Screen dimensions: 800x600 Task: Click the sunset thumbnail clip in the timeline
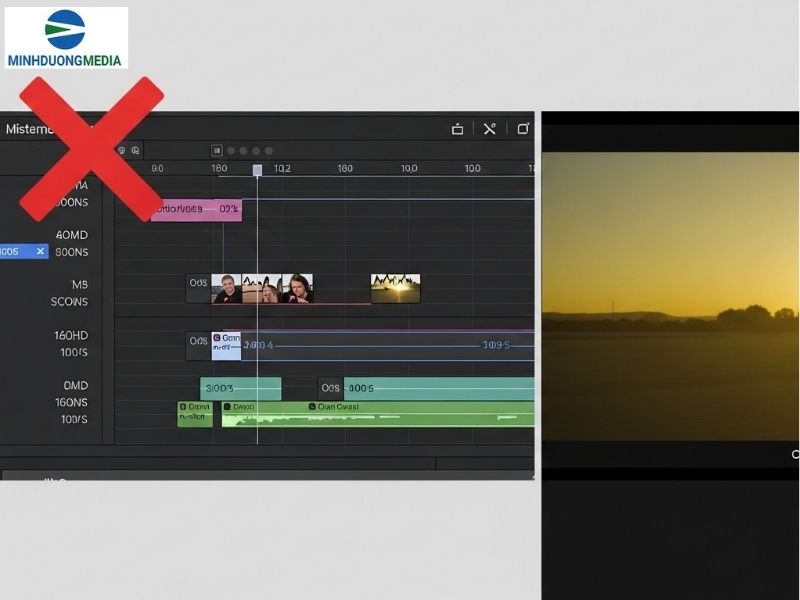point(395,289)
